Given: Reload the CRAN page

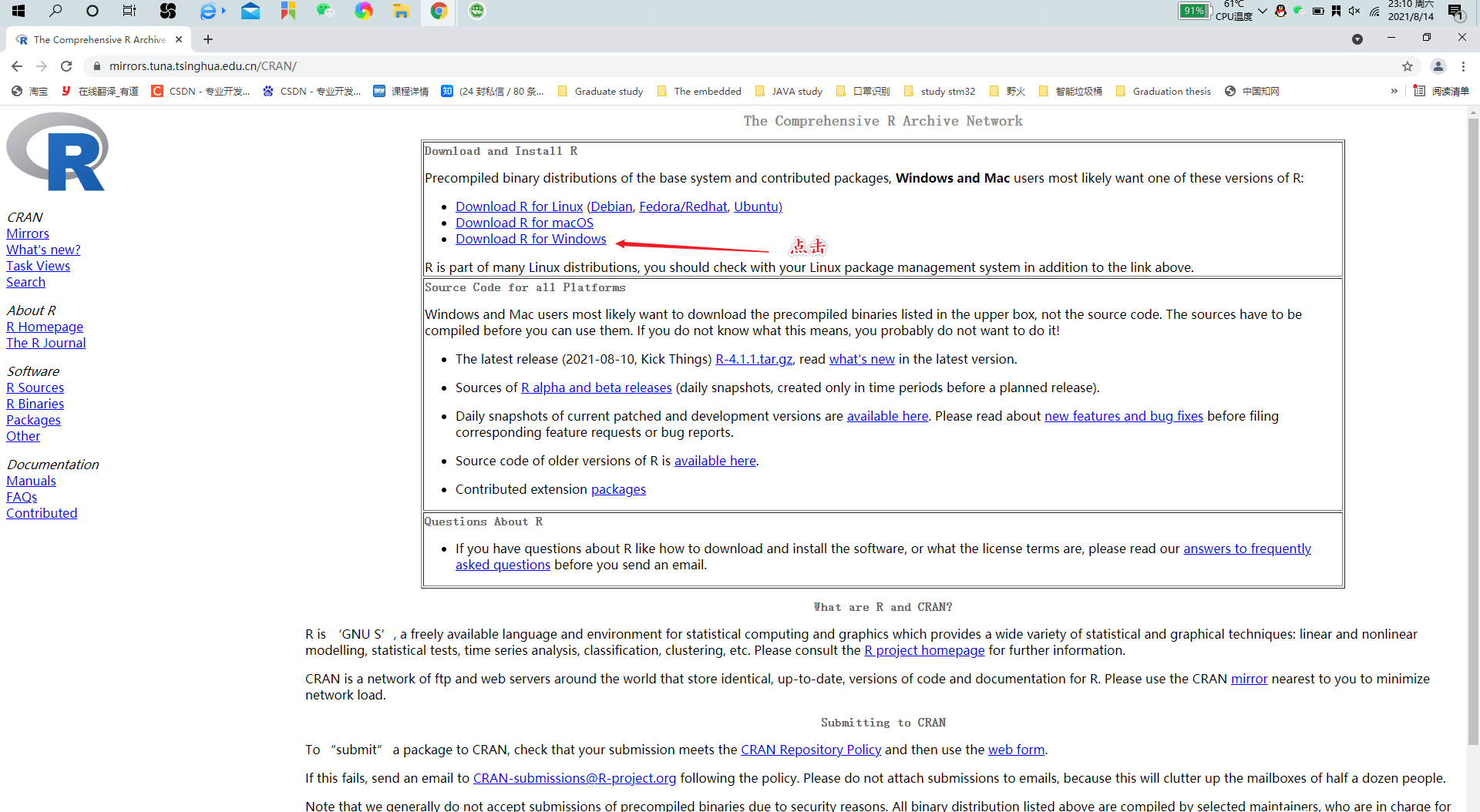Looking at the screenshot, I should pyautogui.click(x=66, y=66).
